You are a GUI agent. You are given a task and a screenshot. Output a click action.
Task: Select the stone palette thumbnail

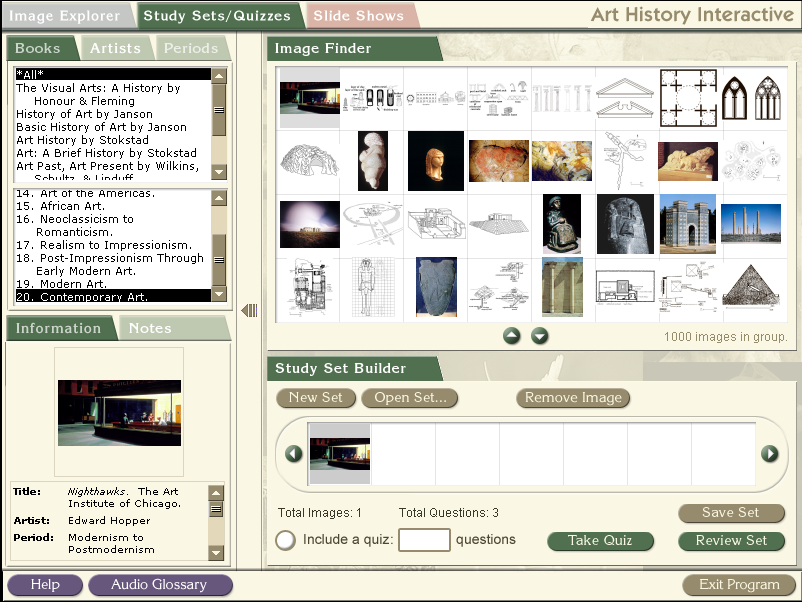436,287
